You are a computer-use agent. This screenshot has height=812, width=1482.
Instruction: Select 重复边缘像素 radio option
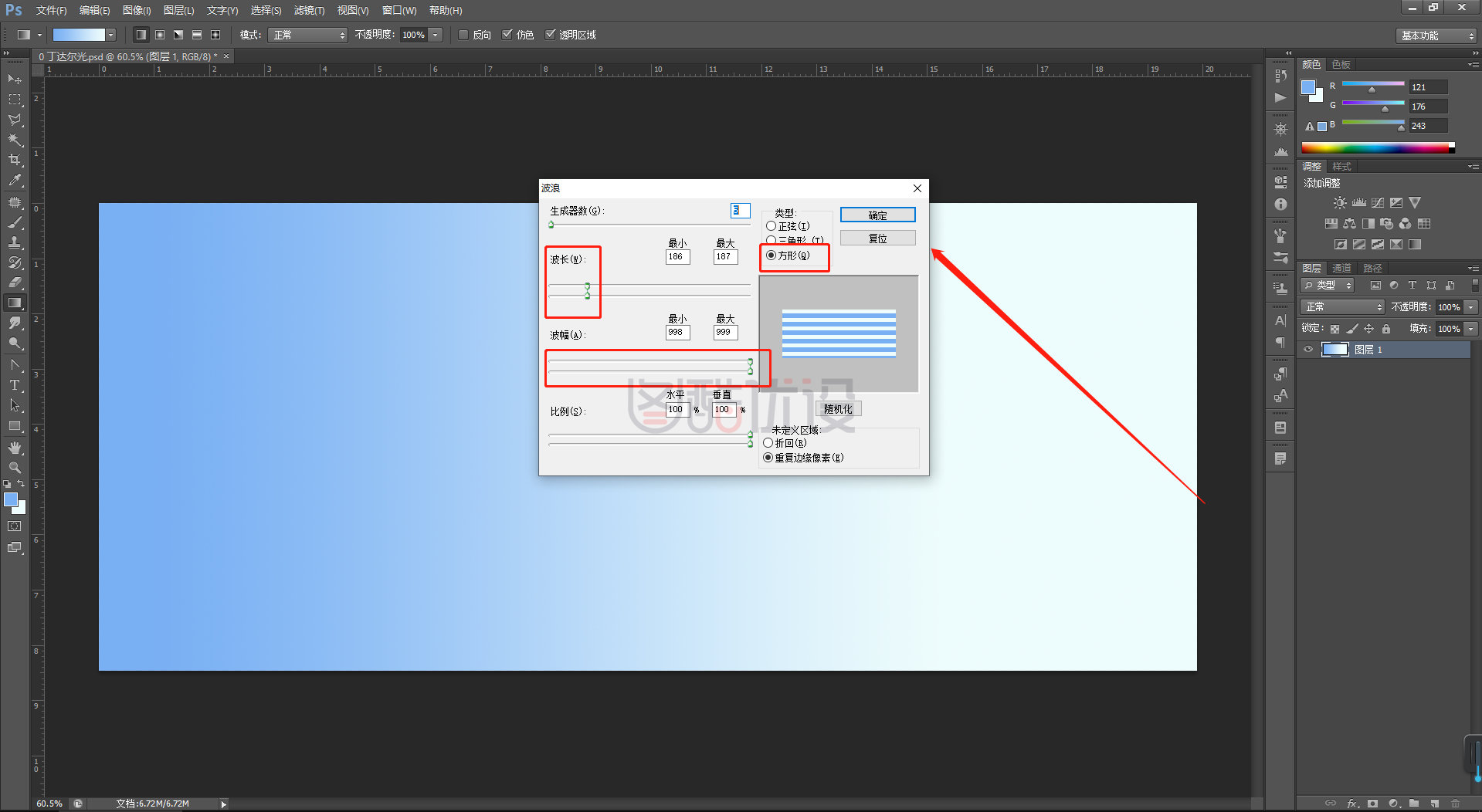point(768,458)
